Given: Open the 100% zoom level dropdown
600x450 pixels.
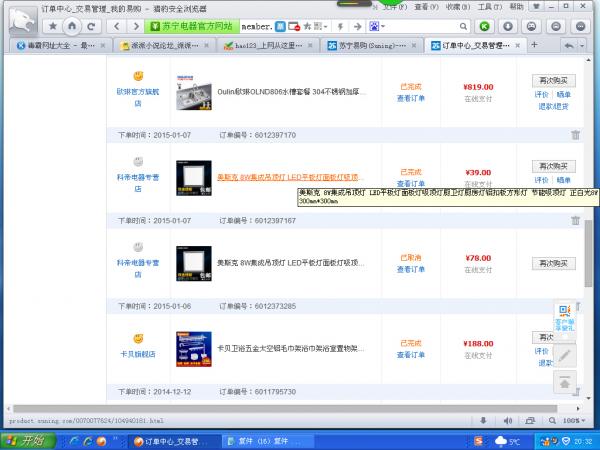Looking at the screenshot, I should click(573, 421).
